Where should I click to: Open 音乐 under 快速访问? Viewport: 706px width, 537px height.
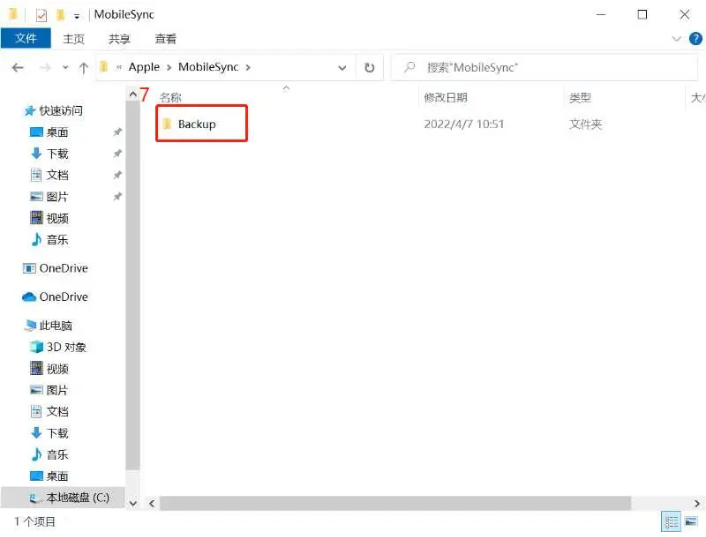click(x=50, y=239)
